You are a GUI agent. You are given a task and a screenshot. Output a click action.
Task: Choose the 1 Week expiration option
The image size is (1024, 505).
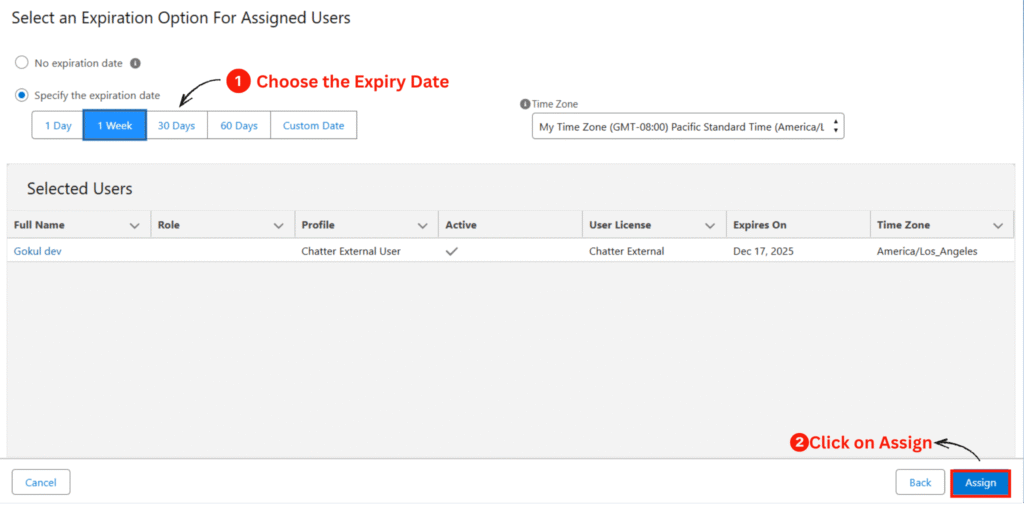[115, 125]
